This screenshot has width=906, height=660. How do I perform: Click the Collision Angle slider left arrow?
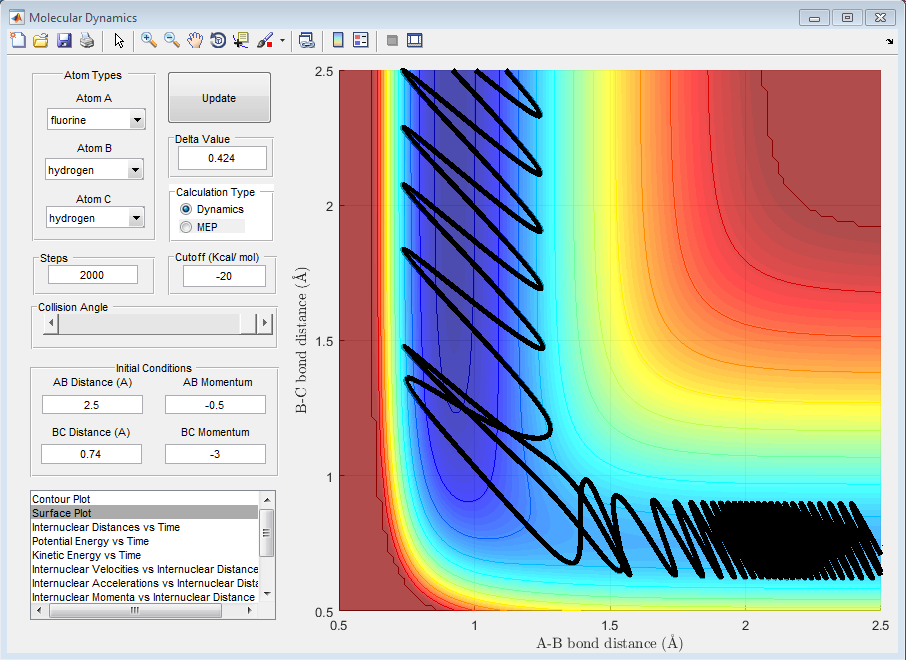click(x=51, y=323)
